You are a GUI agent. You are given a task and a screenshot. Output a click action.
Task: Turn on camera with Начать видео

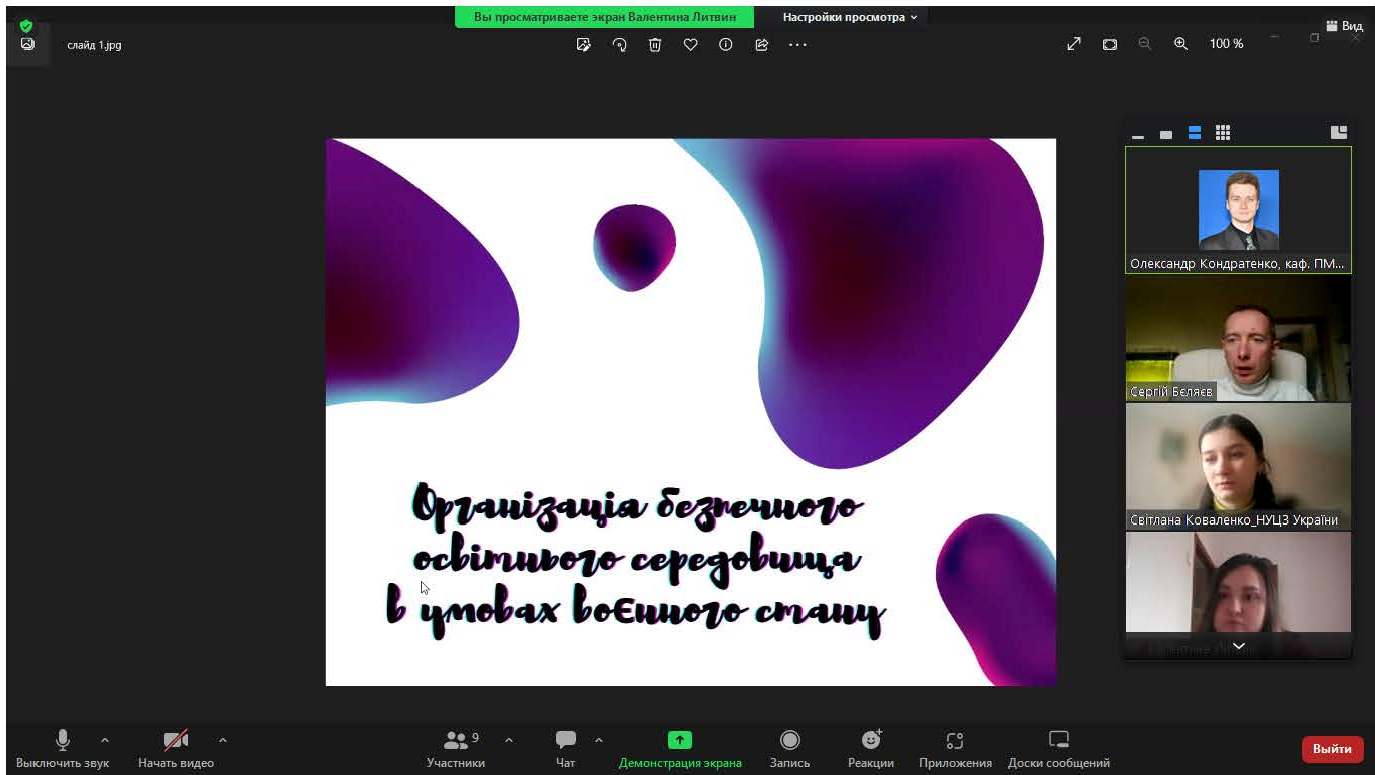[x=176, y=748]
